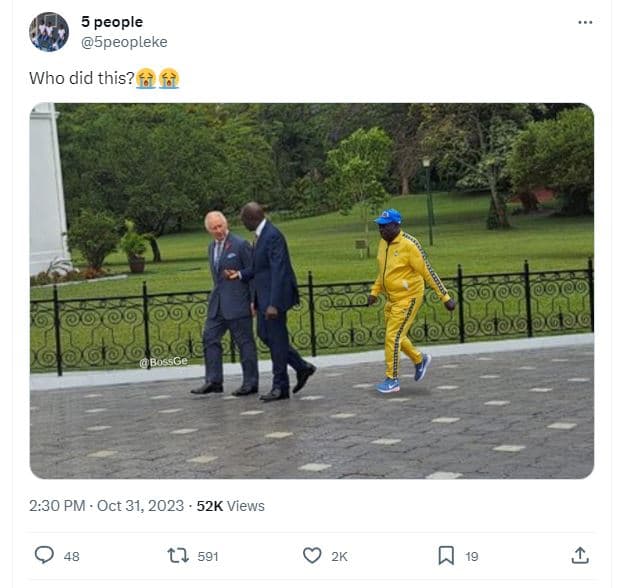Click the display name "5 people"
The width and height of the screenshot is (622, 588).
(112, 22)
